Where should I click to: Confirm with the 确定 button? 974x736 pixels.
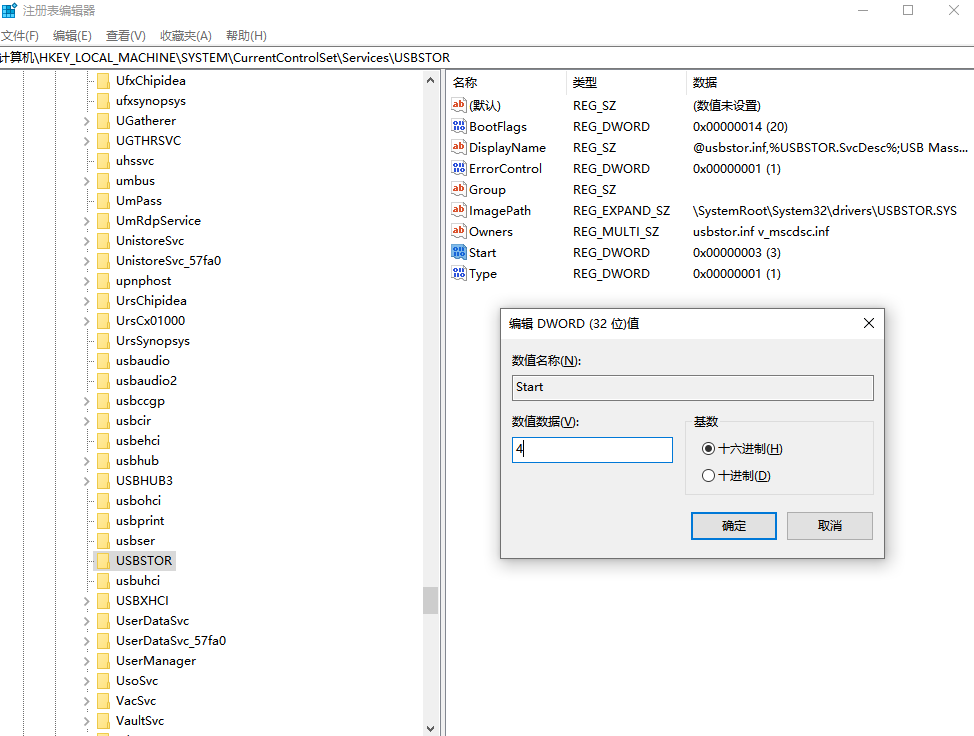pyautogui.click(x=734, y=525)
